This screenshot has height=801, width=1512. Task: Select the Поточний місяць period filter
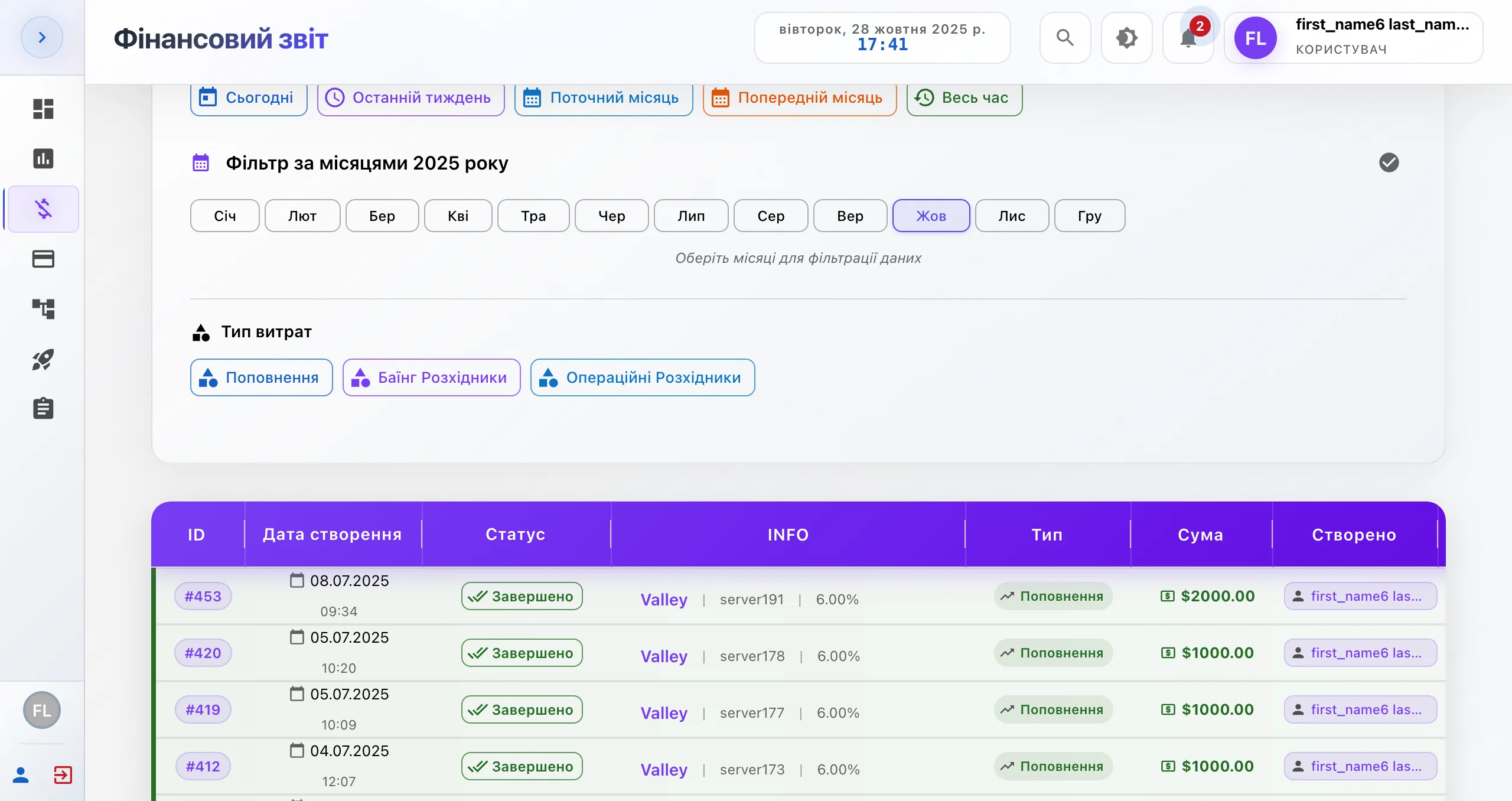604,98
